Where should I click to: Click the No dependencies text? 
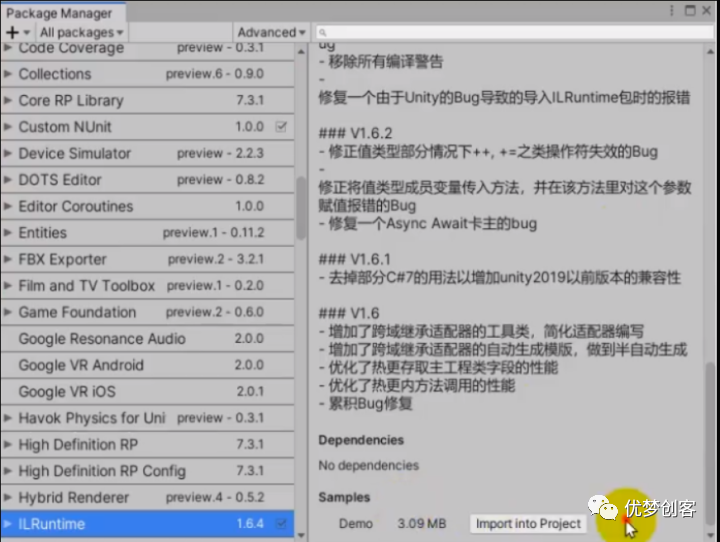tap(369, 465)
